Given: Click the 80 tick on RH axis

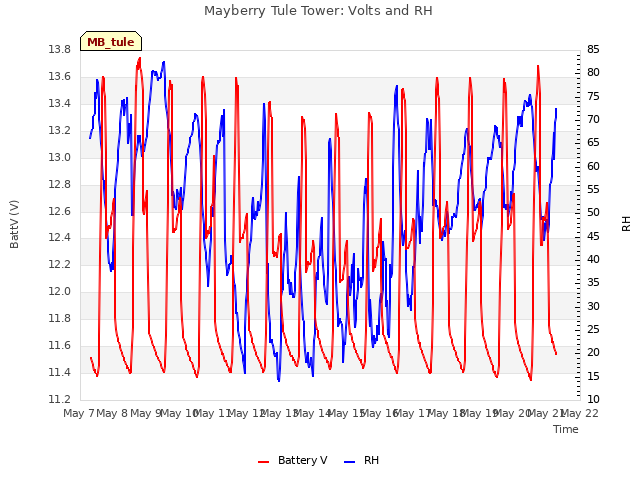Looking at the screenshot, I should 593,72.
